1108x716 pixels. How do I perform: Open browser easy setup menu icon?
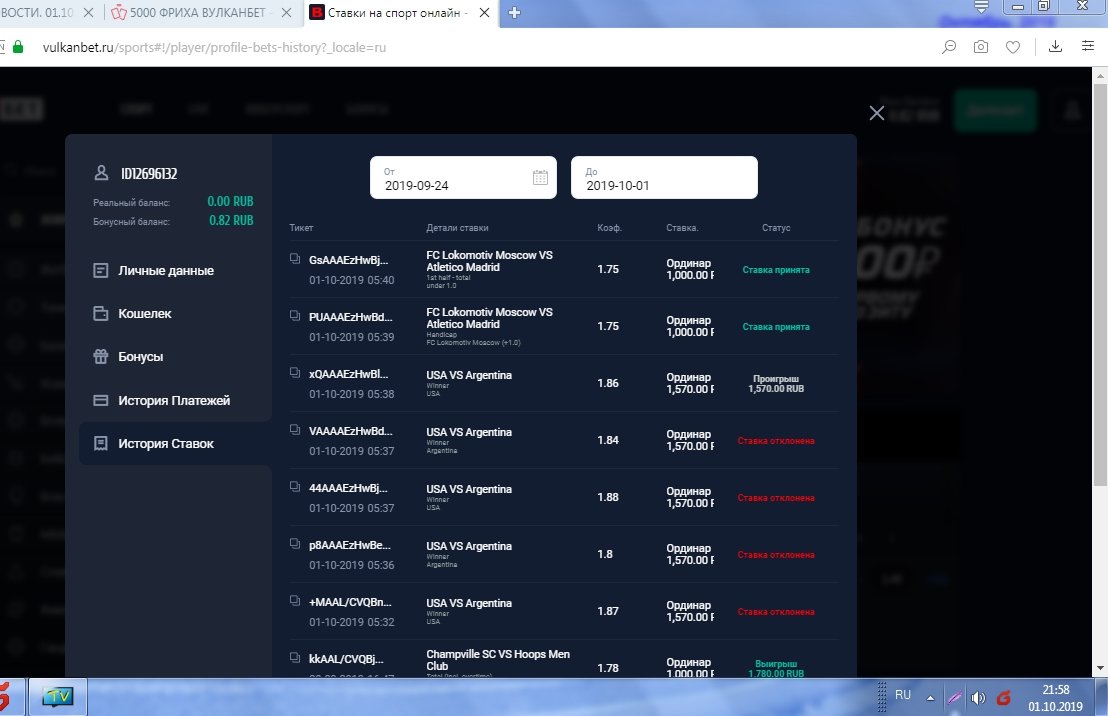coord(1088,46)
